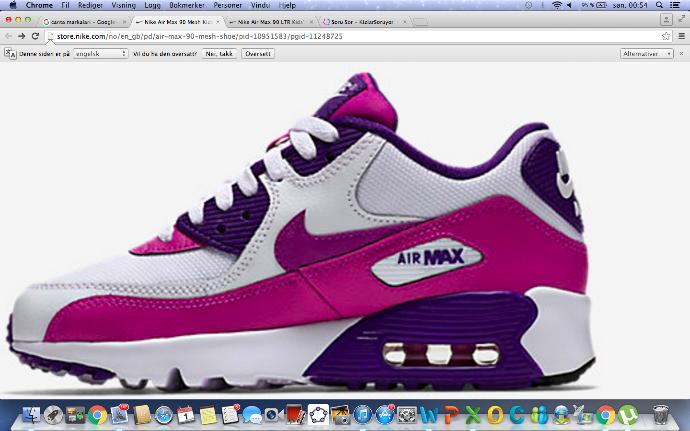Open the Chrome user profile button
690x431 pixels.
tap(666, 20)
